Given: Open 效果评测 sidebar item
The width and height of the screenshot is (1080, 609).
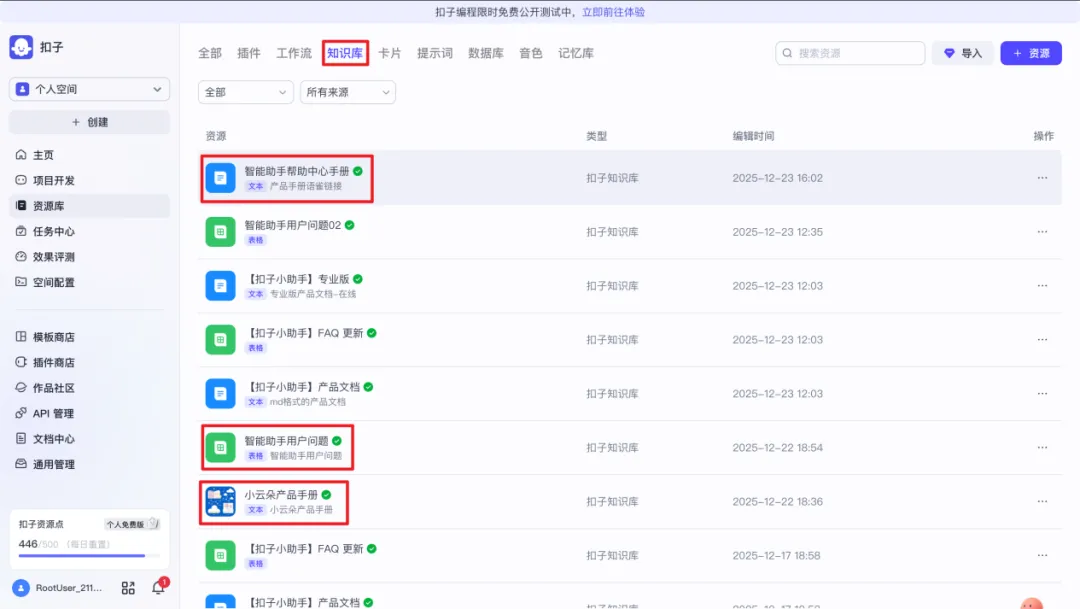Looking at the screenshot, I should pos(90,257).
